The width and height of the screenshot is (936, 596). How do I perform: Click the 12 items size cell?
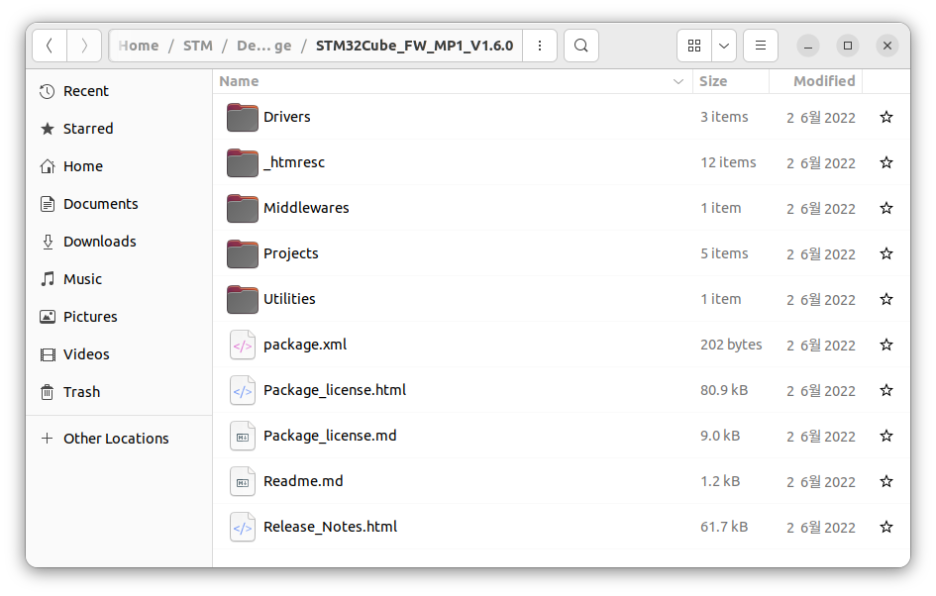click(x=728, y=162)
